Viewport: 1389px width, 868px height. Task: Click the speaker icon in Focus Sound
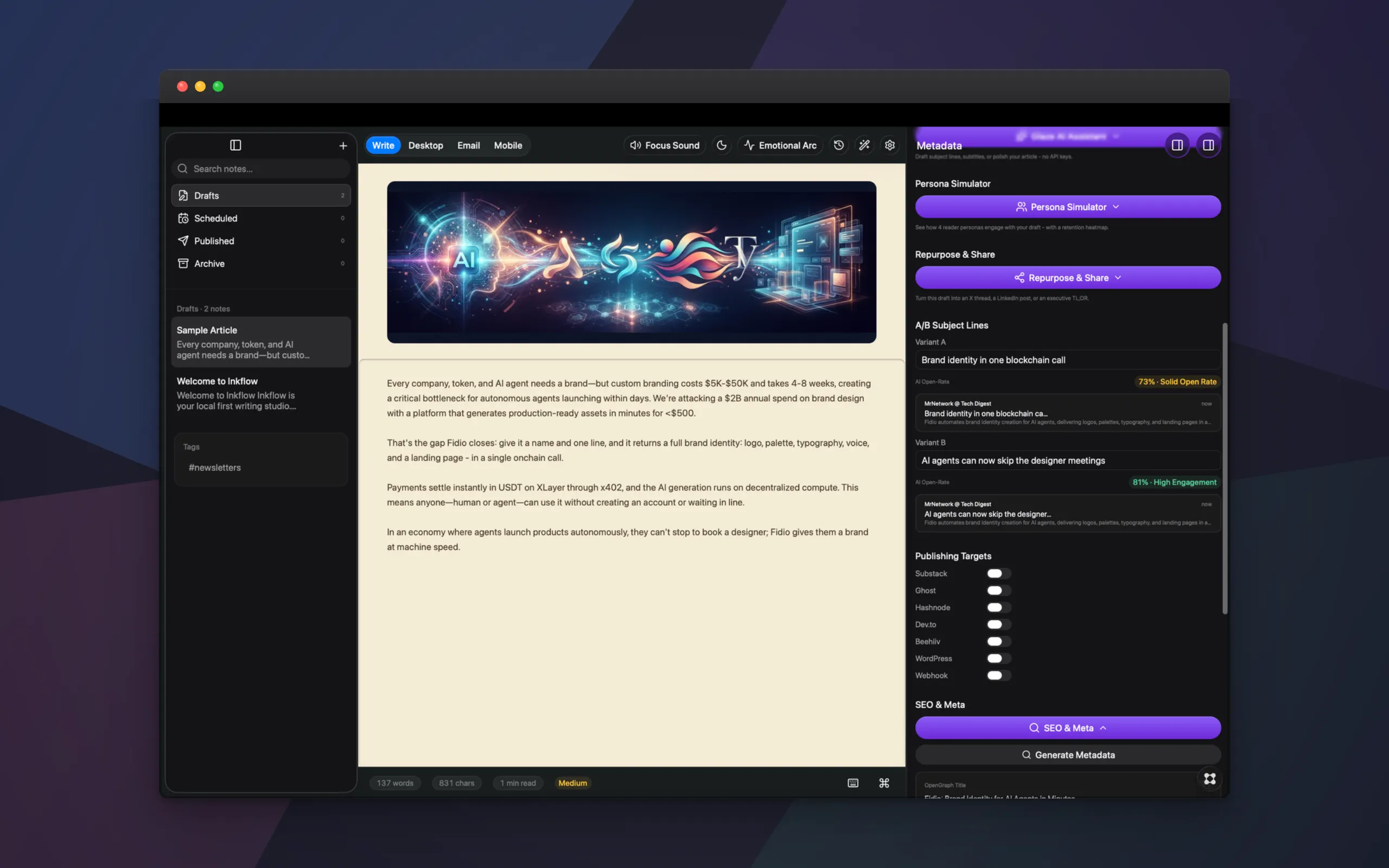pos(635,145)
